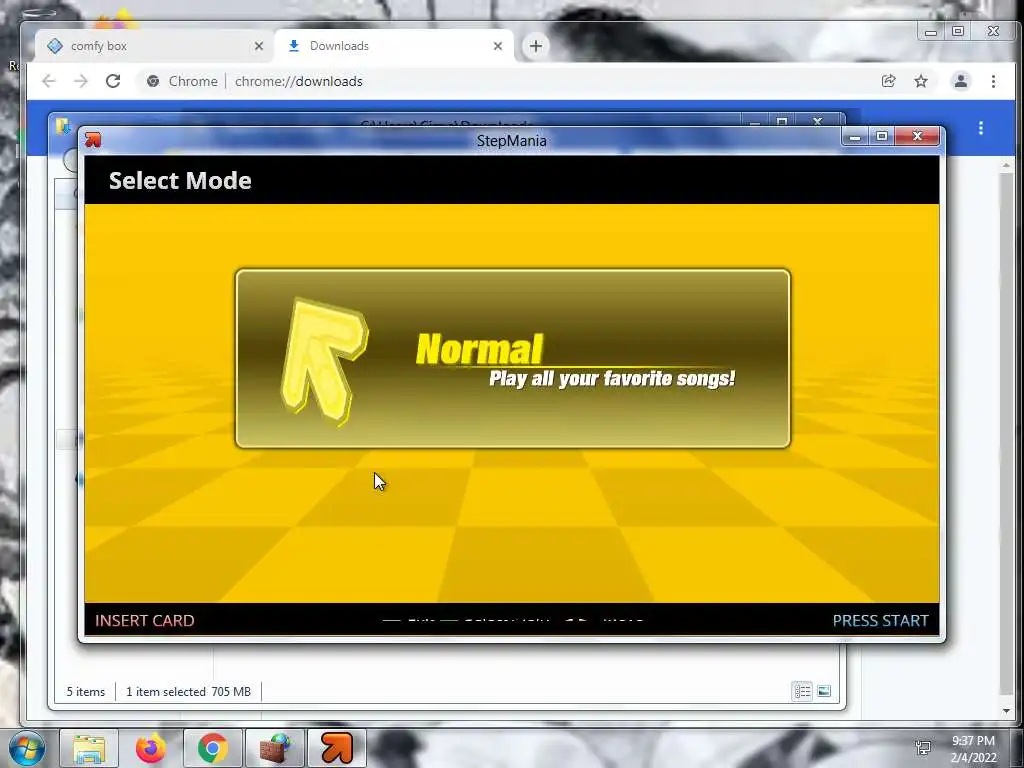Click the yellow arrow icon on Normal card
Image resolution: width=1024 pixels, height=768 pixels.
coord(324,362)
